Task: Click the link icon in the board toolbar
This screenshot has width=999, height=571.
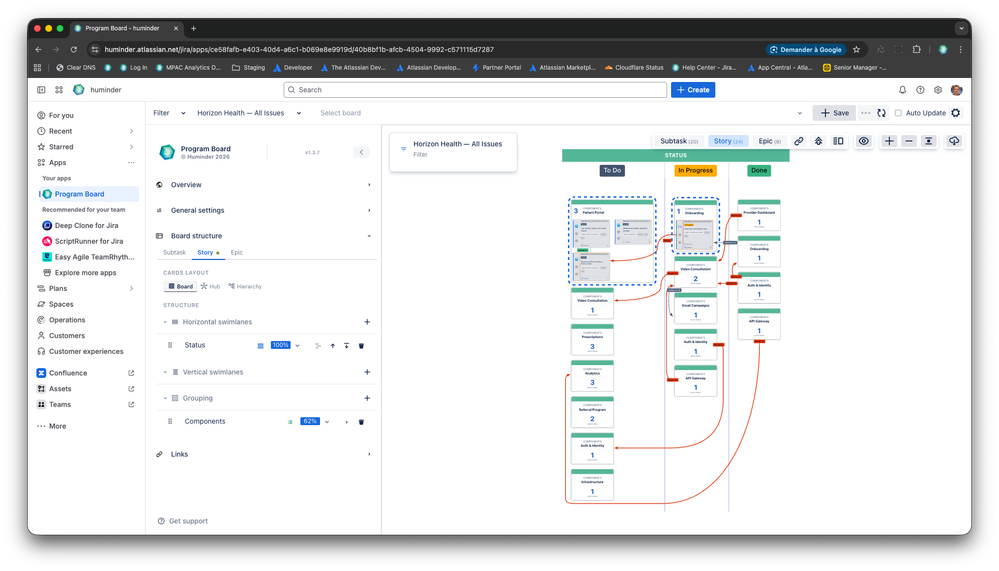Action: click(x=798, y=141)
